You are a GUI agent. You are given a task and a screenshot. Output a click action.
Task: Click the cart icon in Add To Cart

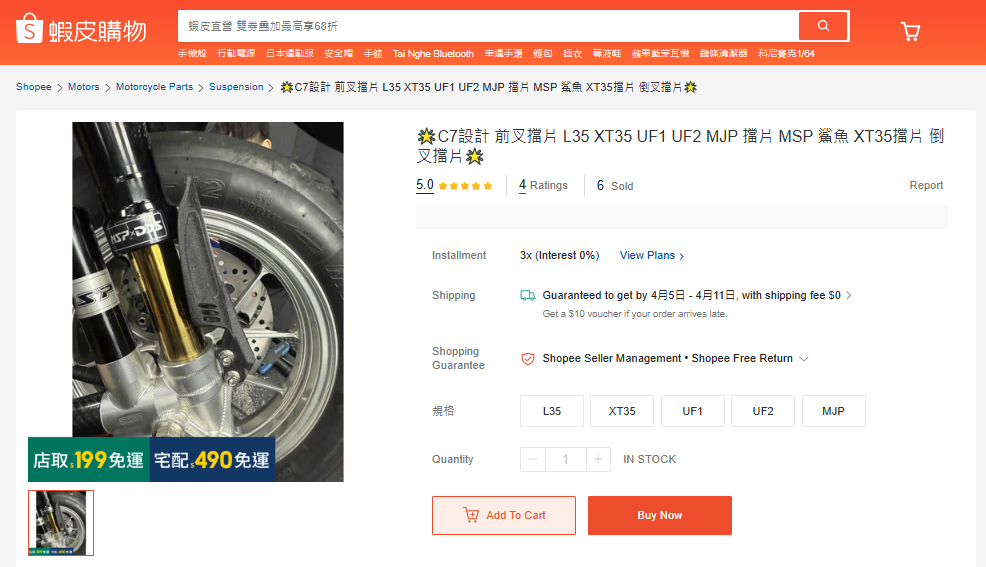(x=471, y=515)
